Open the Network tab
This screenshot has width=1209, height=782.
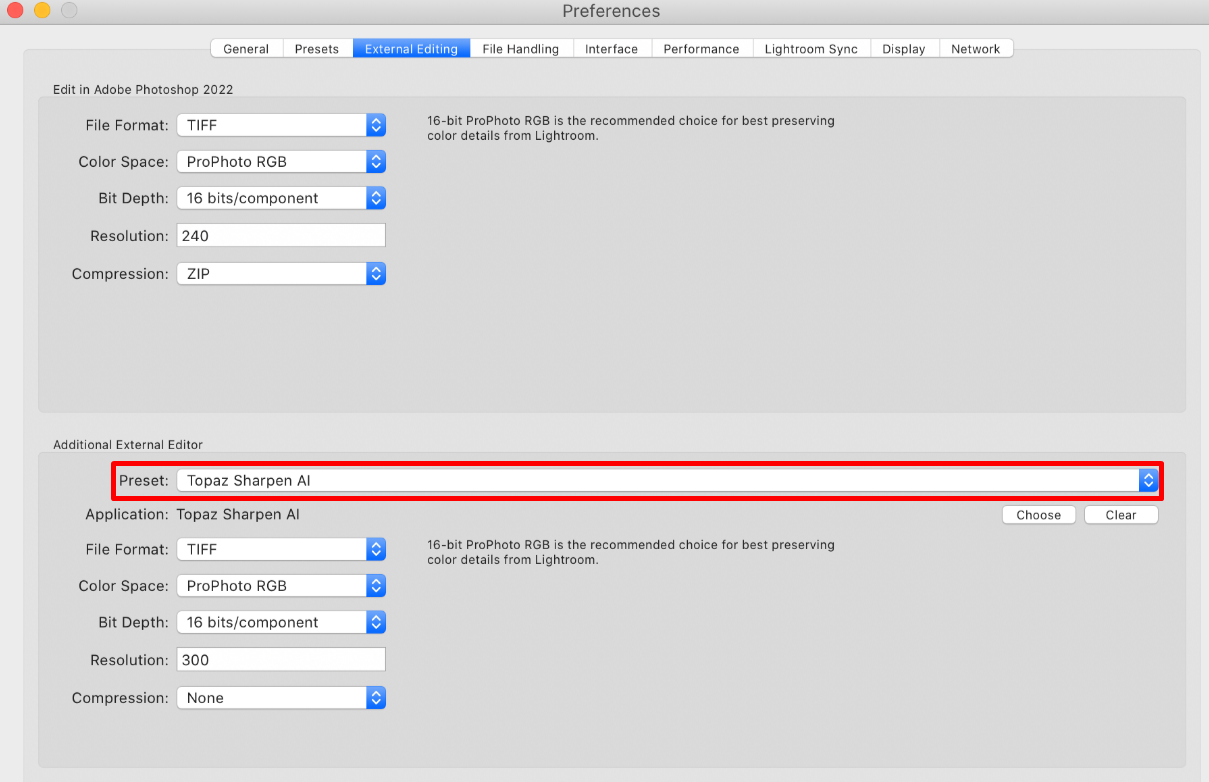pos(976,48)
